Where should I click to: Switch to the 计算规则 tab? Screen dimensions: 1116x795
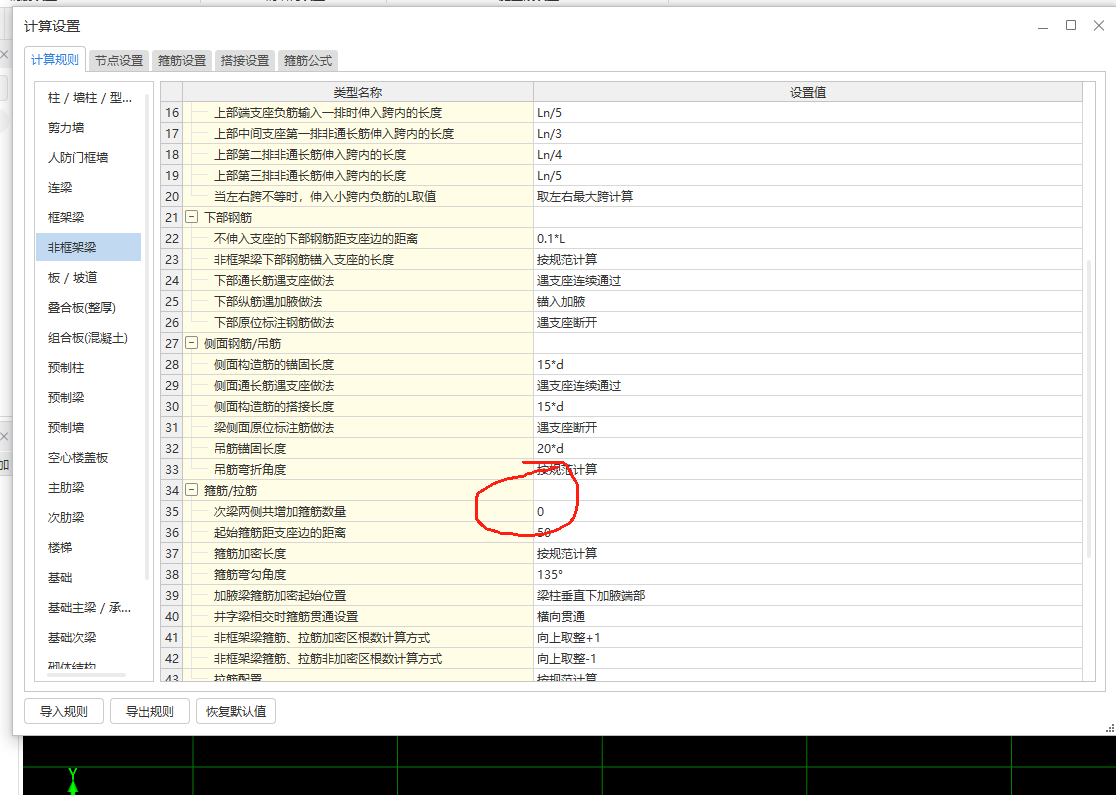pyautogui.click(x=55, y=60)
